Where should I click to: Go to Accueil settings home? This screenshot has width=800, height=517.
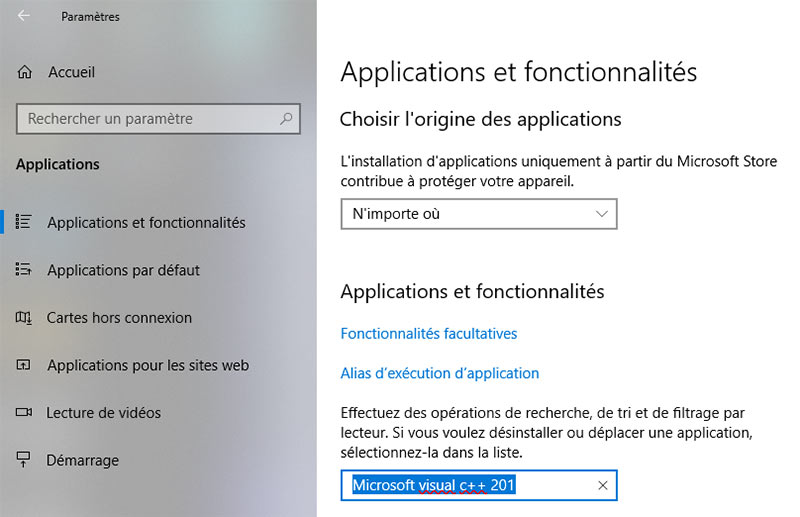[70, 72]
